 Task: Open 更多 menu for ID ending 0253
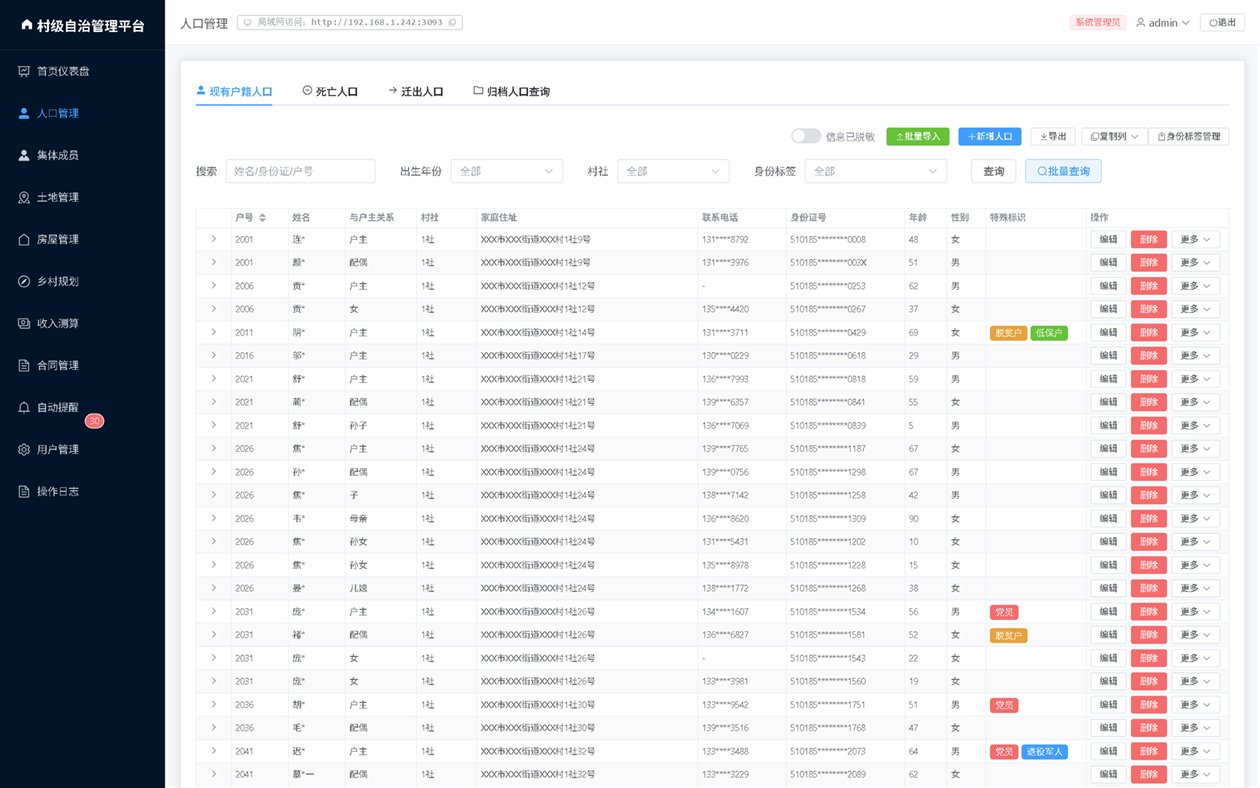(x=1195, y=286)
